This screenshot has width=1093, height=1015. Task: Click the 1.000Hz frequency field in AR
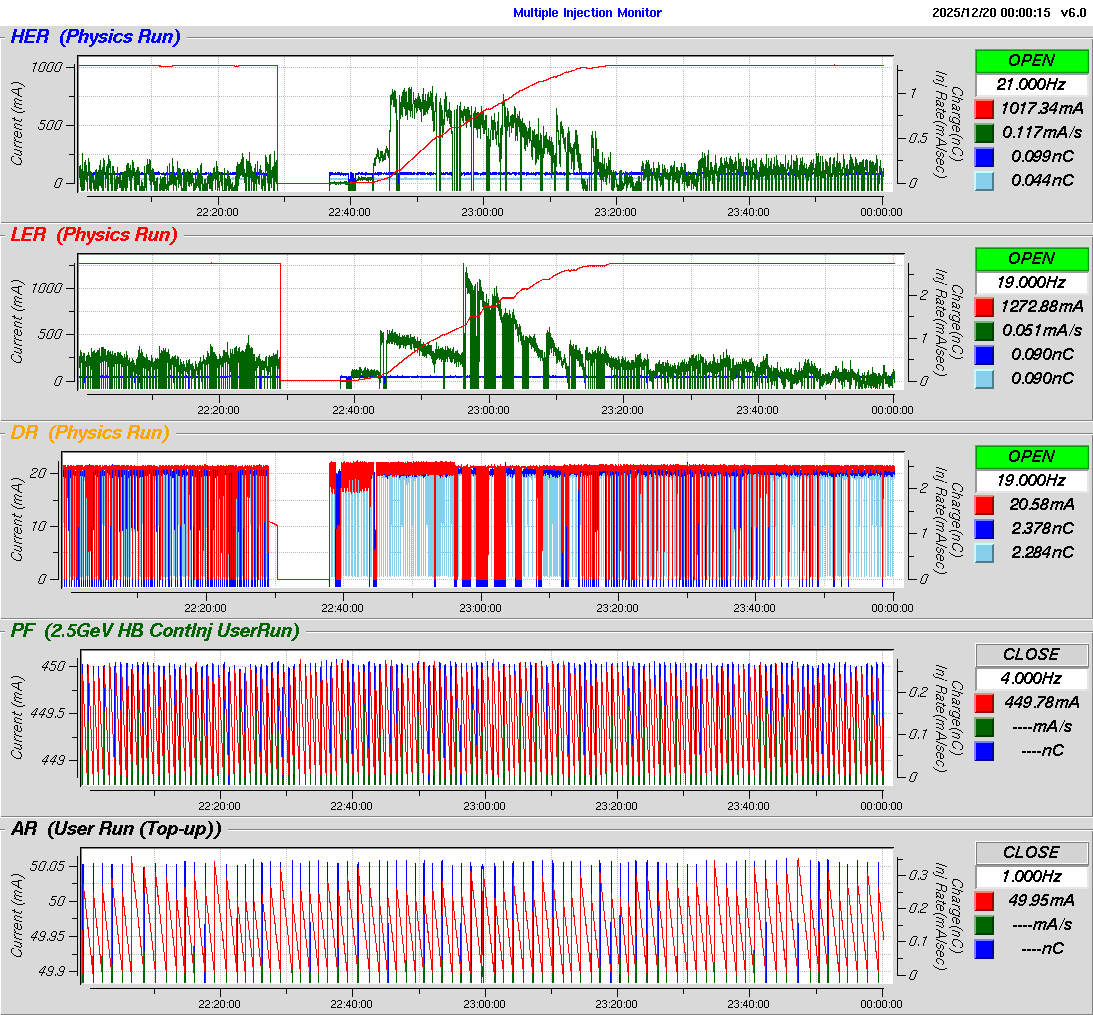[x=1031, y=877]
